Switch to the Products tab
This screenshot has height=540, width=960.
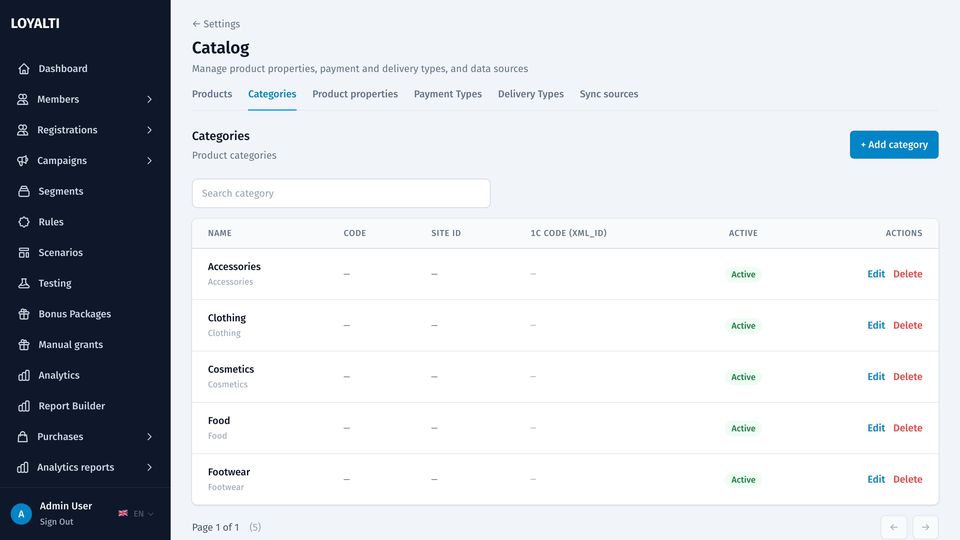coord(212,94)
